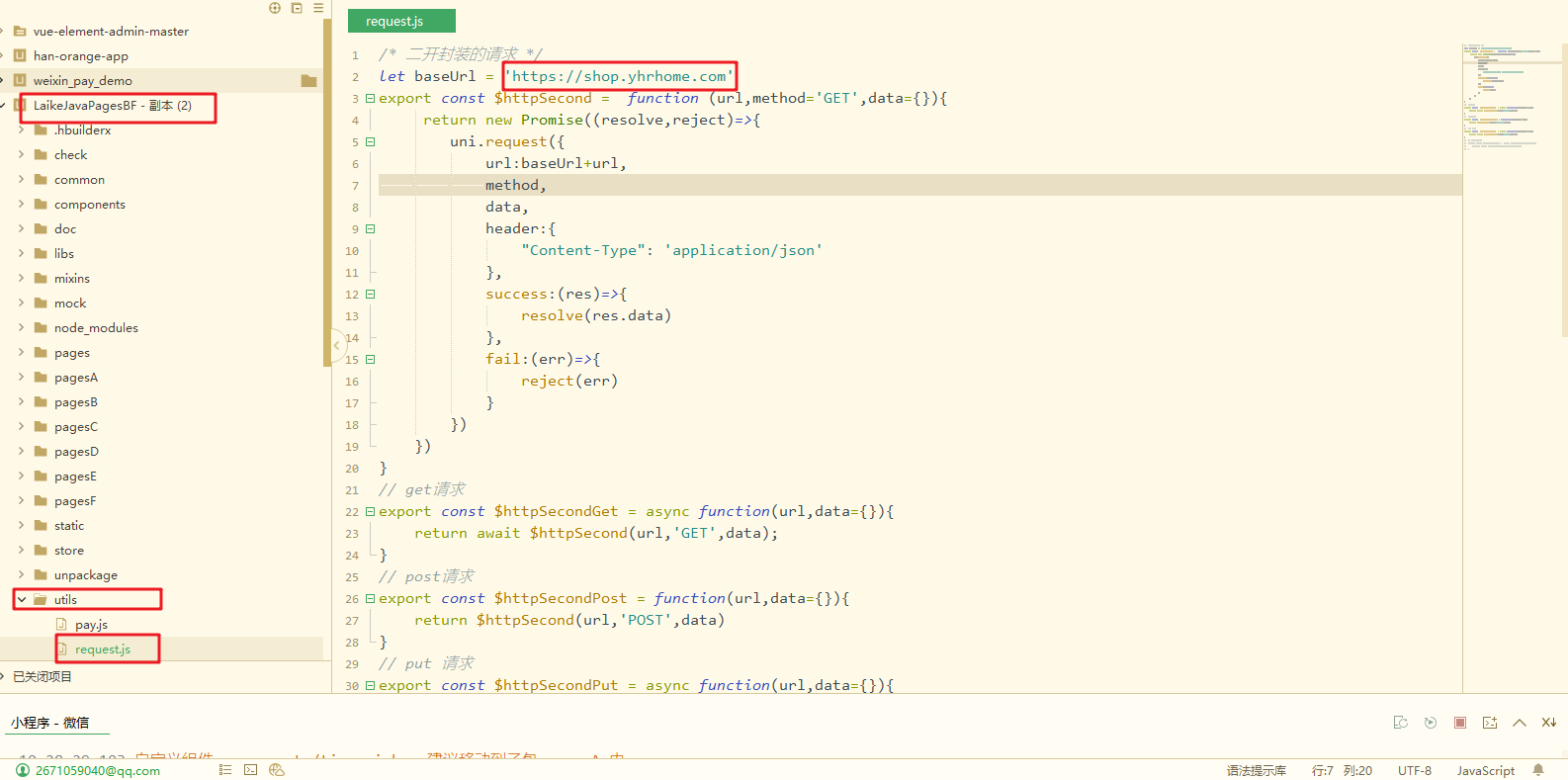Click the static folder icon

pos(41,526)
